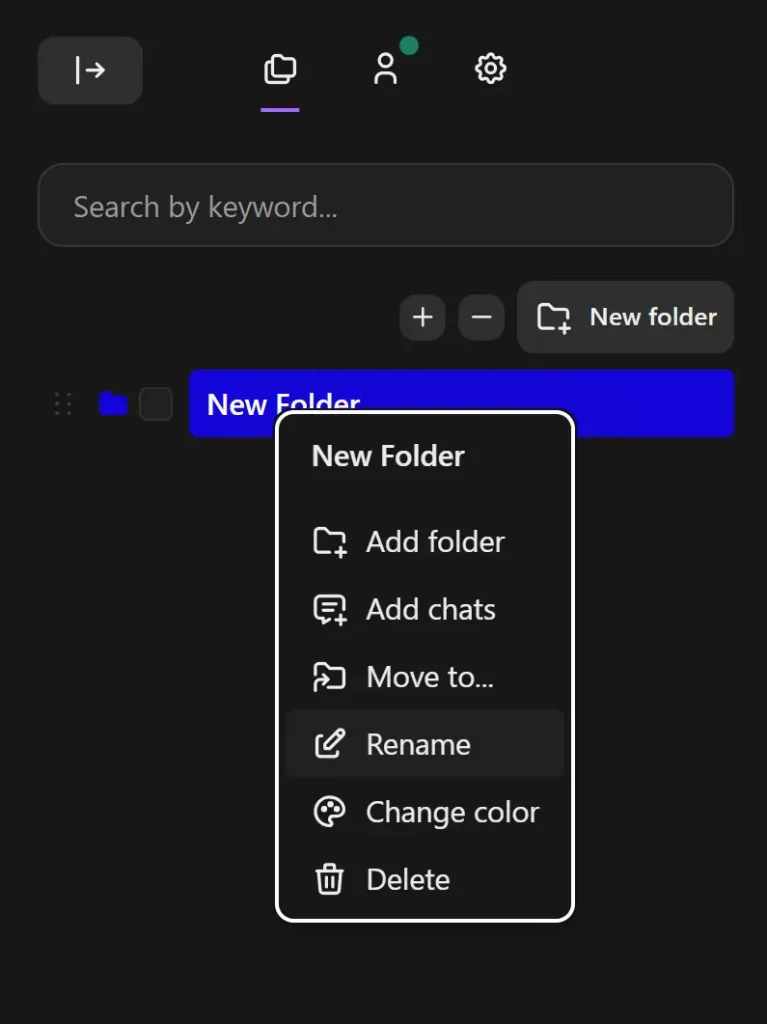Screen dimensions: 767x1024
Task: Check the checkbox beside New Folder
Action: click(155, 403)
